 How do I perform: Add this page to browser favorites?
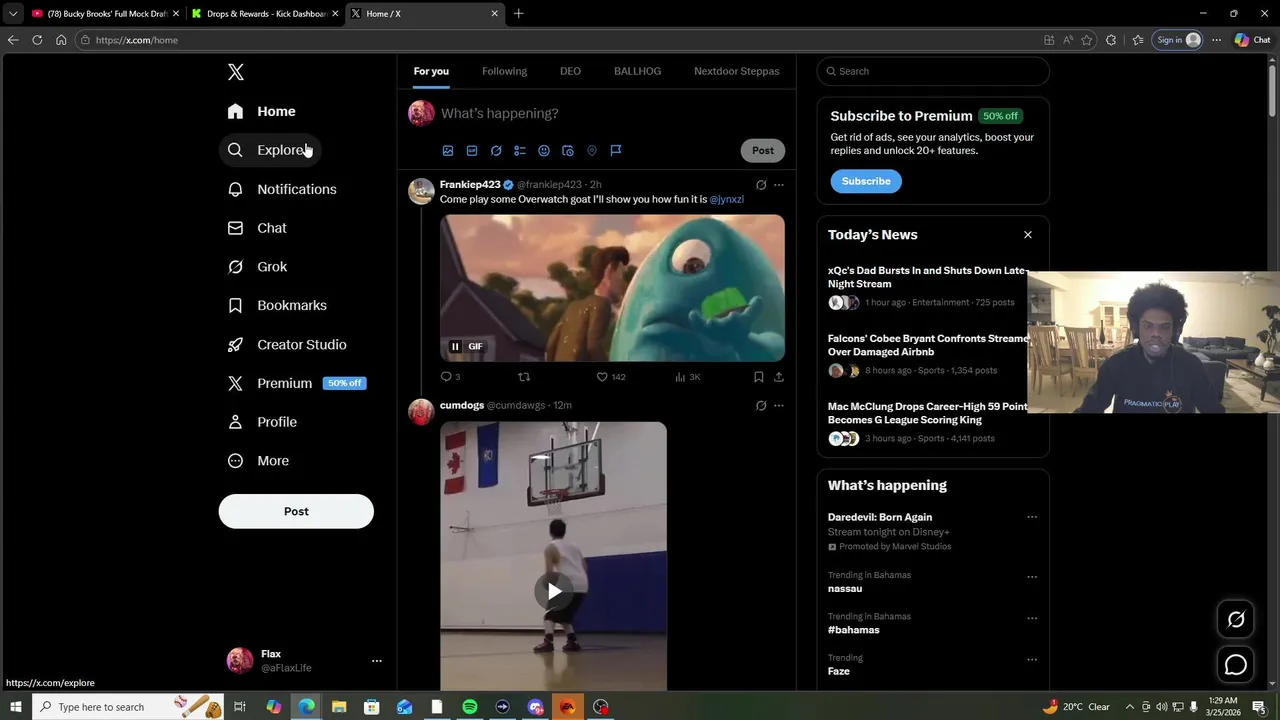[x=1087, y=40]
